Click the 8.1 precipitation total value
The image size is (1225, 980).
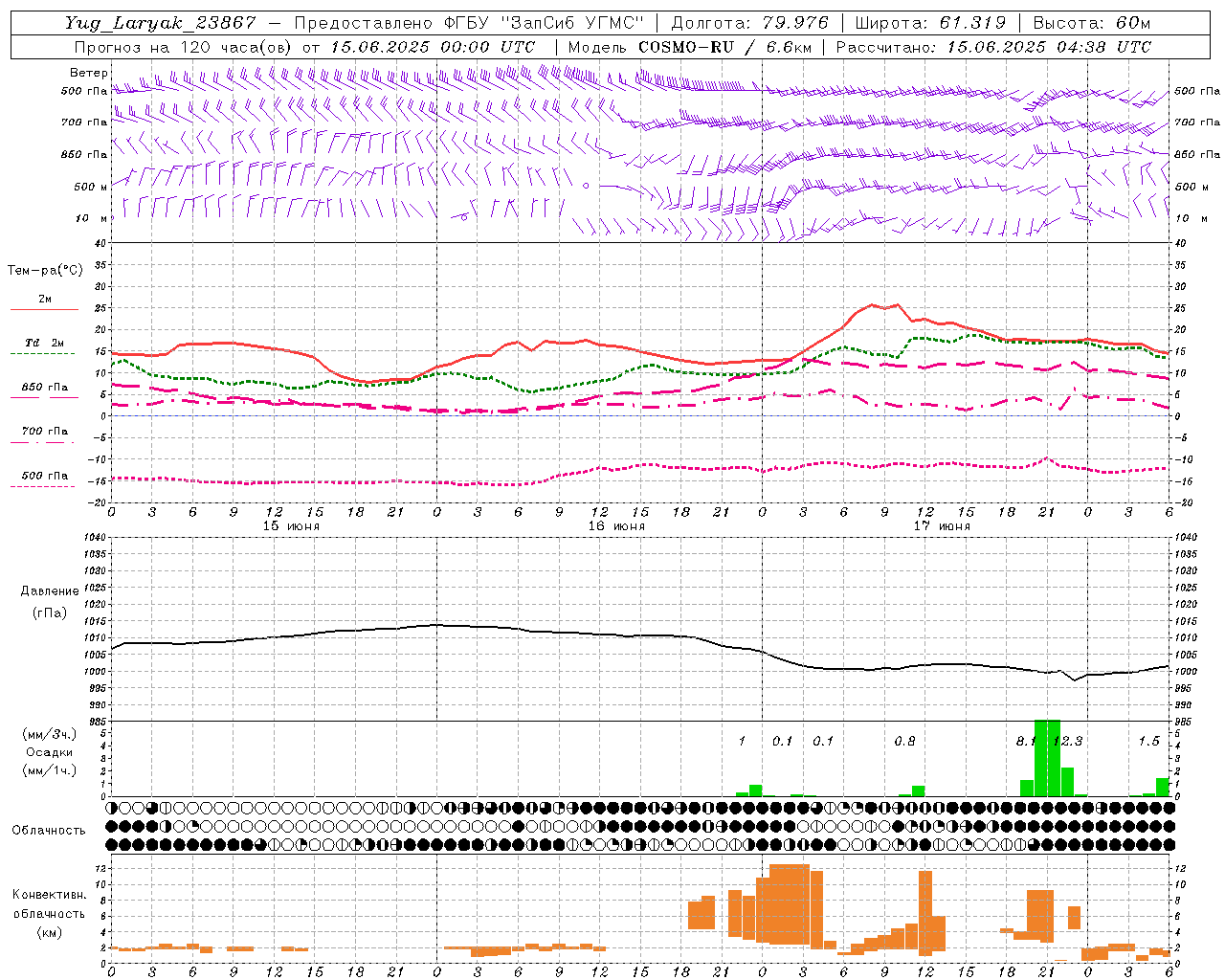1026,741
